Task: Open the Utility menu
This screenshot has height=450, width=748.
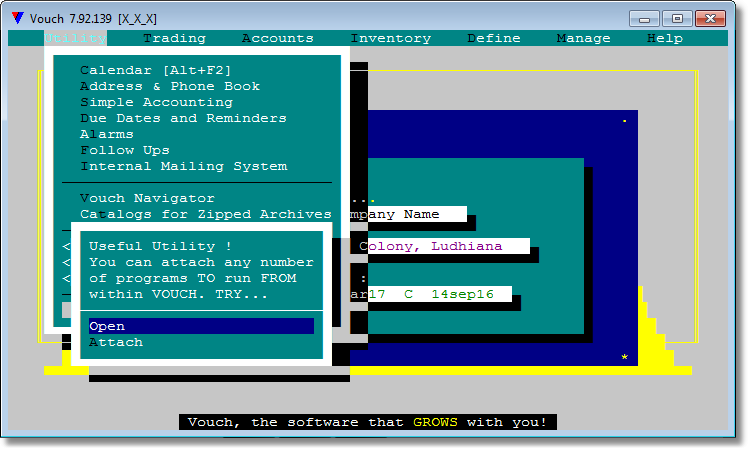Action: tap(75, 38)
